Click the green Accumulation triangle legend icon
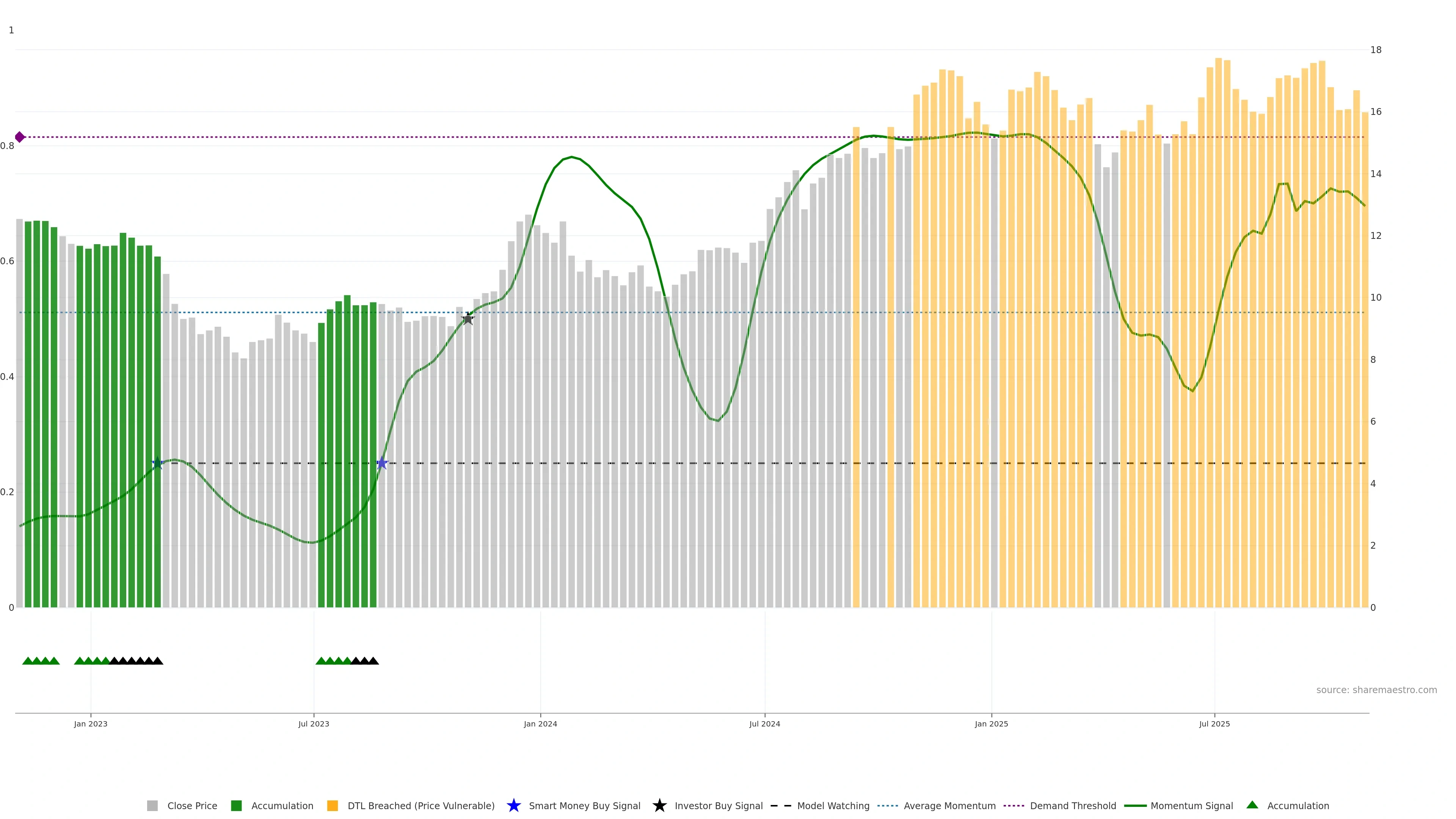The height and width of the screenshot is (819, 1456). (1252, 805)
